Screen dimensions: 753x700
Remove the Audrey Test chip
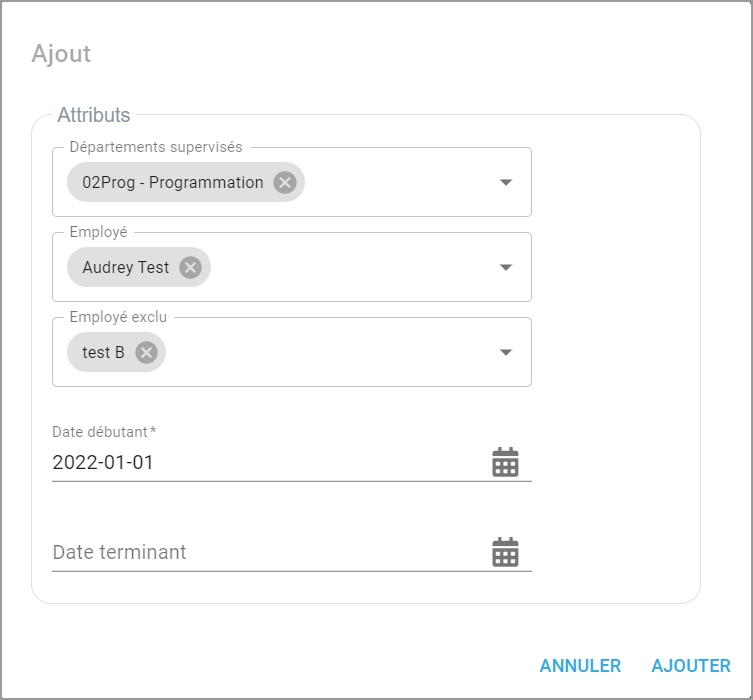coord(190,267)
